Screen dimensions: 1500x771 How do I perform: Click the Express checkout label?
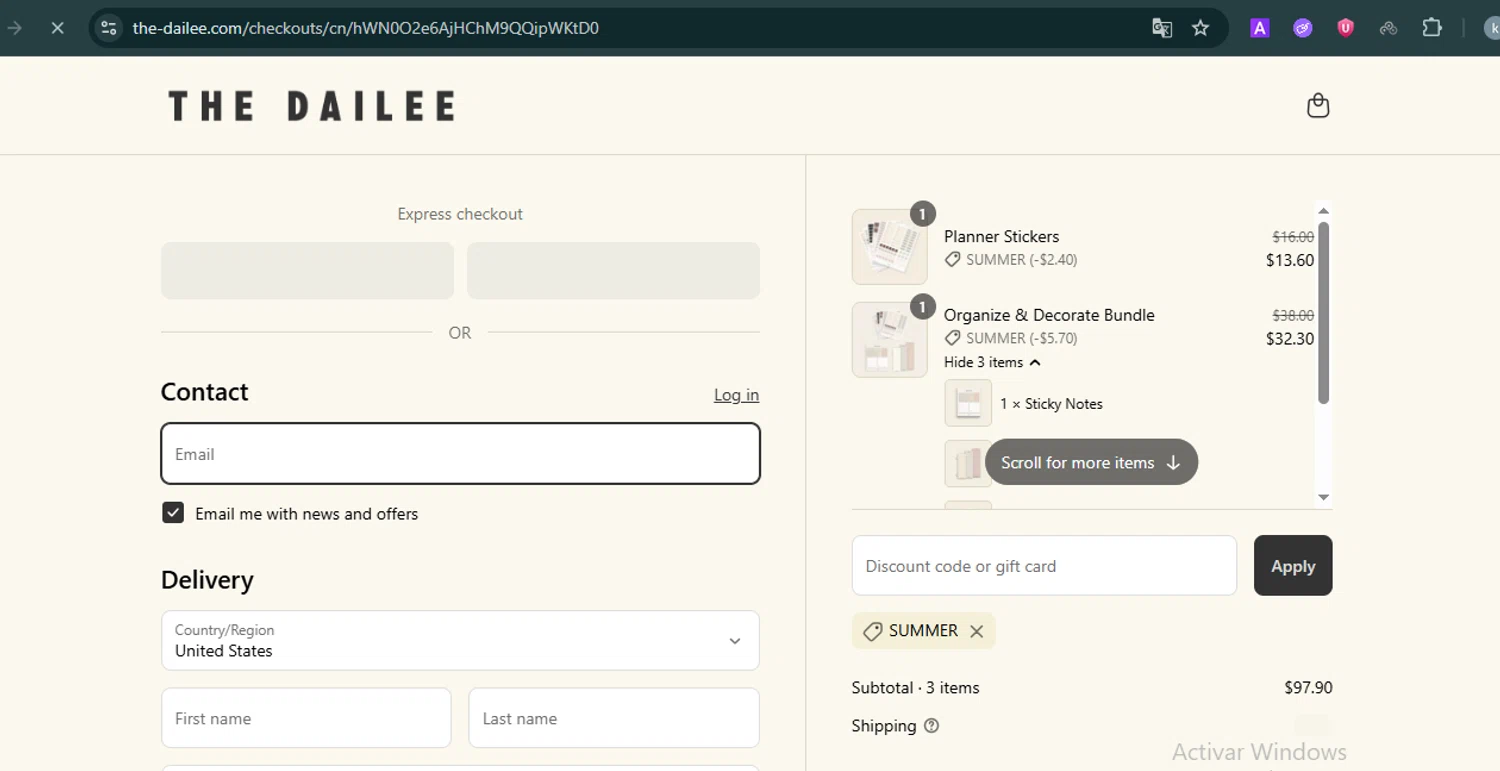click(460, 214)
